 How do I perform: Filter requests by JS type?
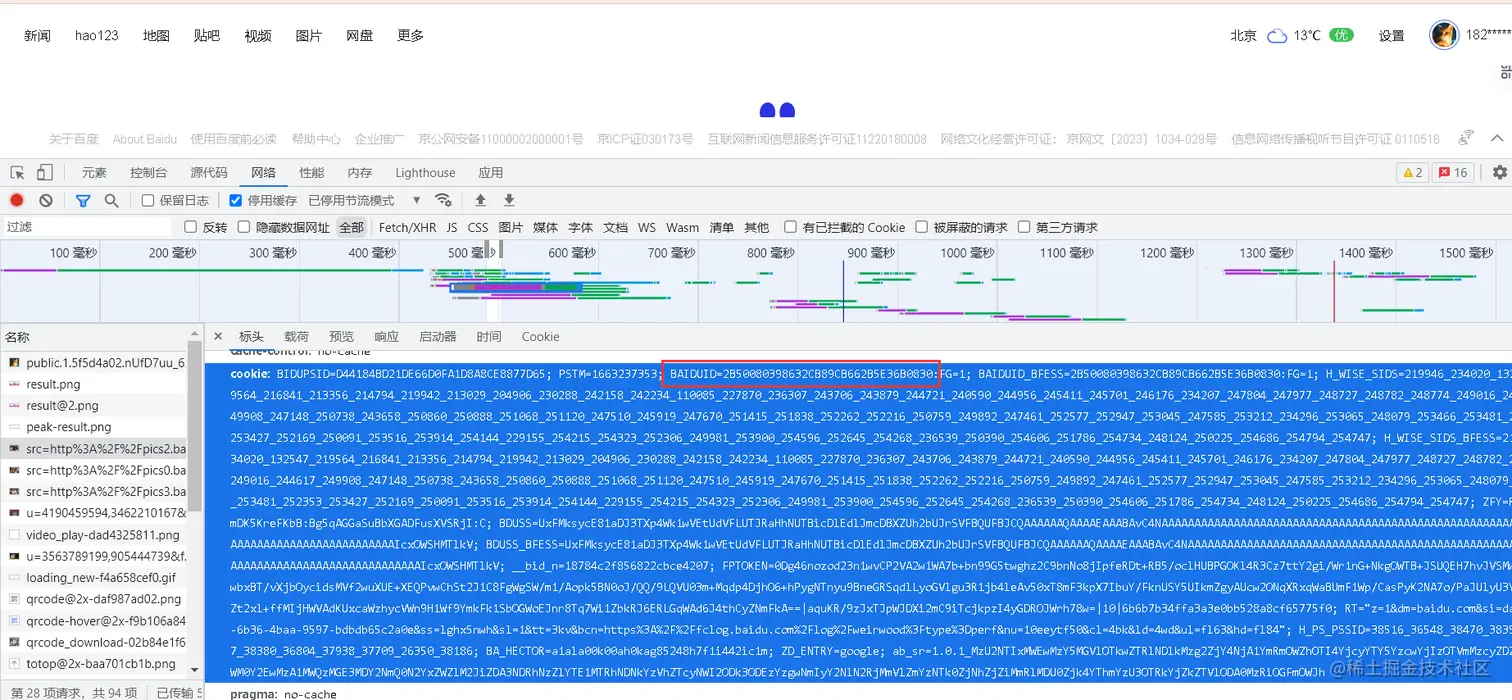pyautogui.click(x=452, y=227)
